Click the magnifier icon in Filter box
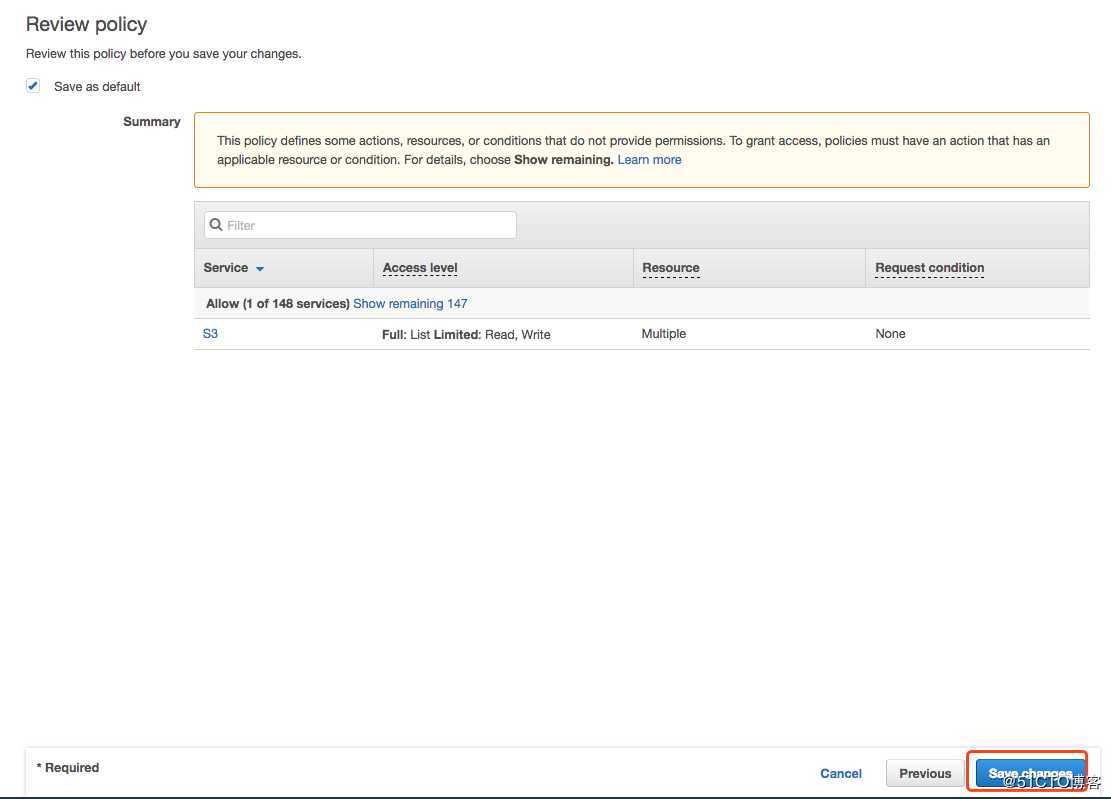This screenshot has height=799, width=1111. click(216, 225)
